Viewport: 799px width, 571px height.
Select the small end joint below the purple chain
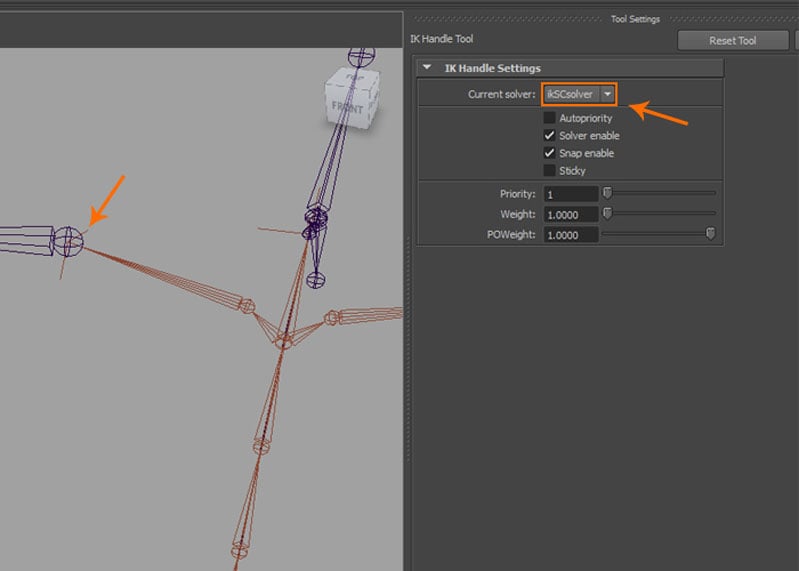click(315, 279)
